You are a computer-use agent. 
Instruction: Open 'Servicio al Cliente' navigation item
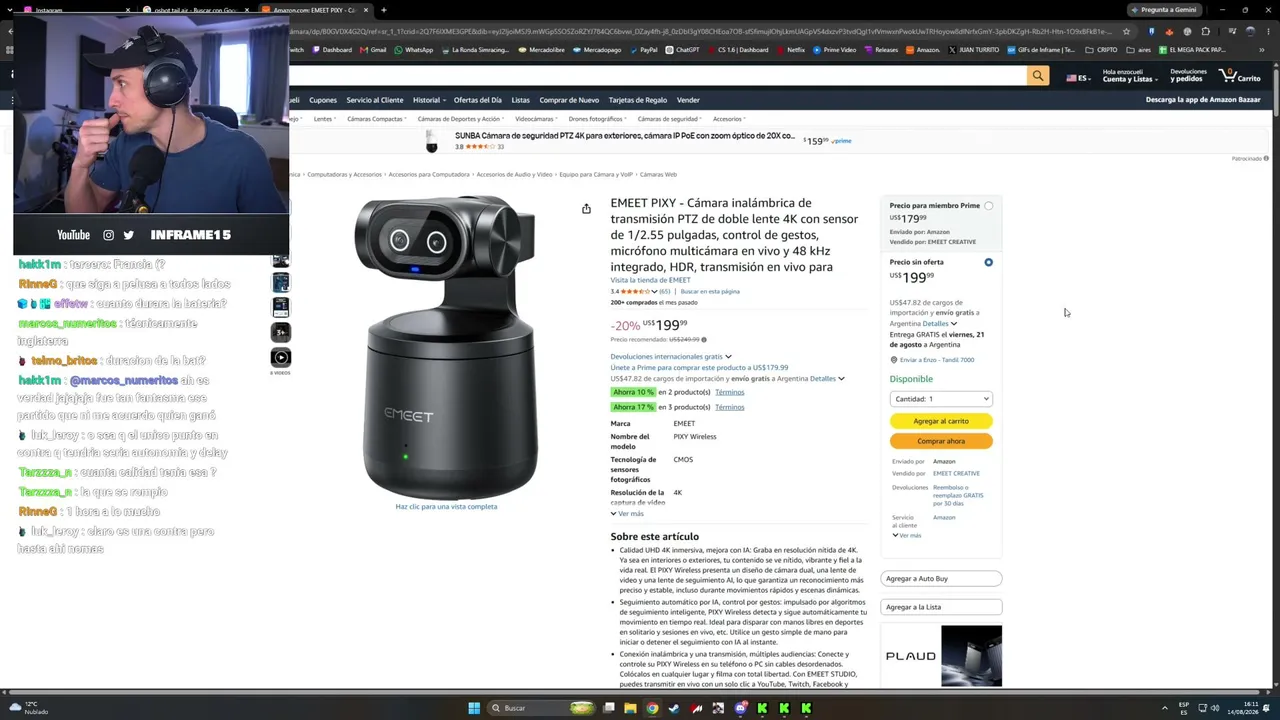375,100
